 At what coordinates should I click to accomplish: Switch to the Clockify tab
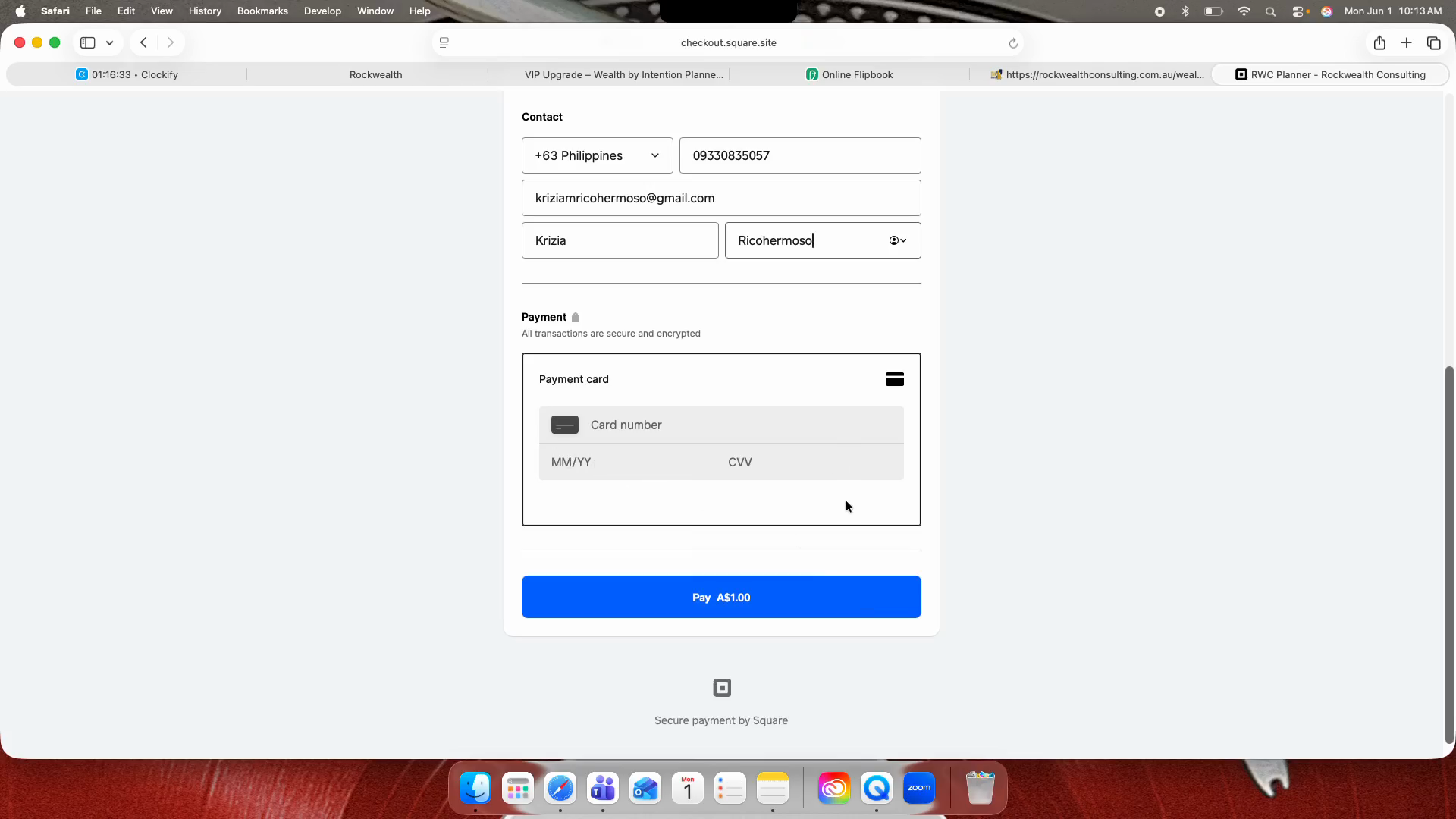pyautogui.click(x=127, y=74)
